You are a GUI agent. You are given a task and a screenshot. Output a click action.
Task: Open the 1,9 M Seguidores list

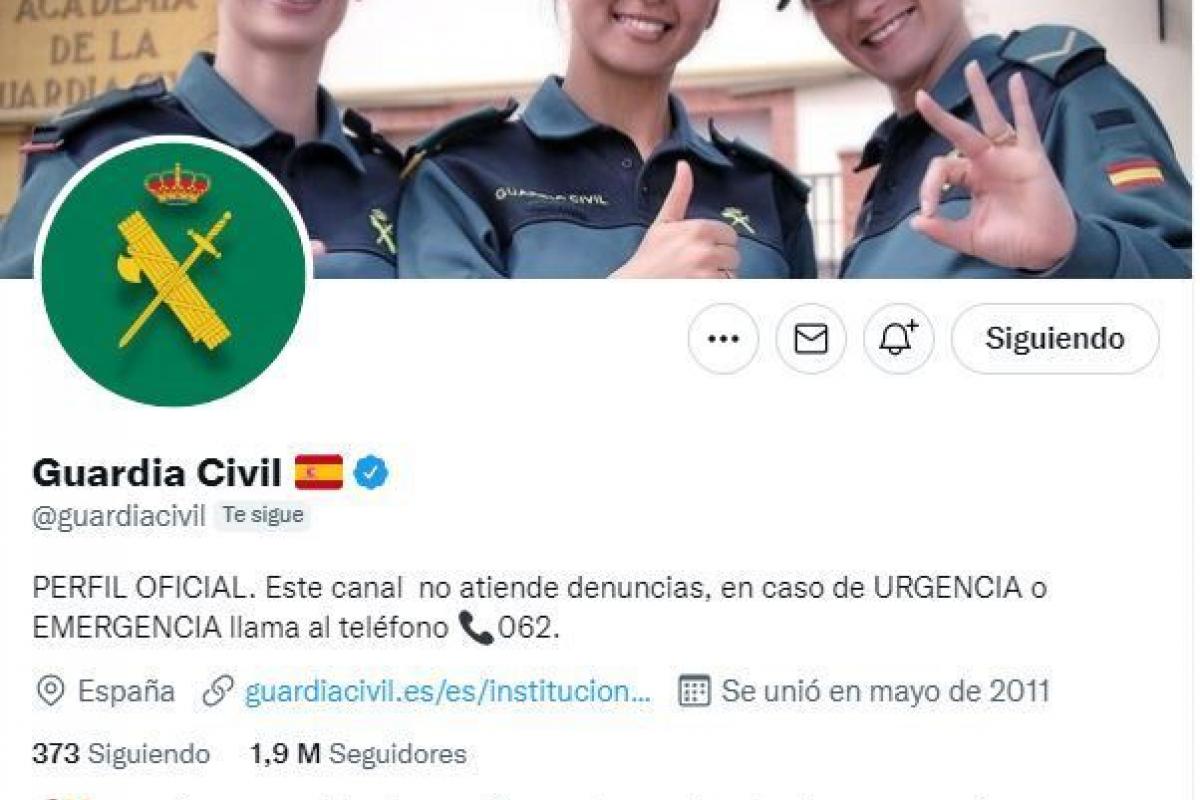coord(358,754)
